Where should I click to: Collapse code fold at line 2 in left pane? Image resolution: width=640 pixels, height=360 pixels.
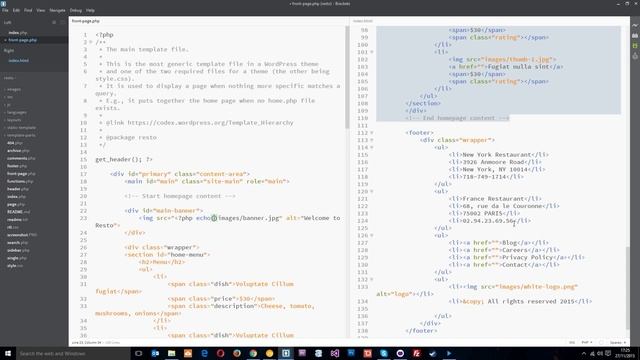pos(91,42)
